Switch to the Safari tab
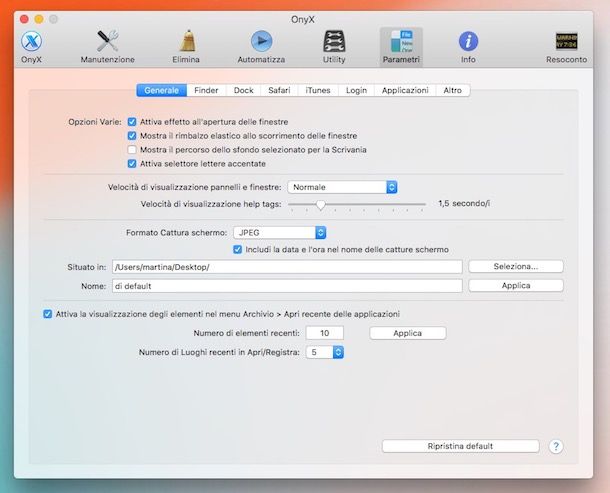610x493 pixels. pos(279,90)
